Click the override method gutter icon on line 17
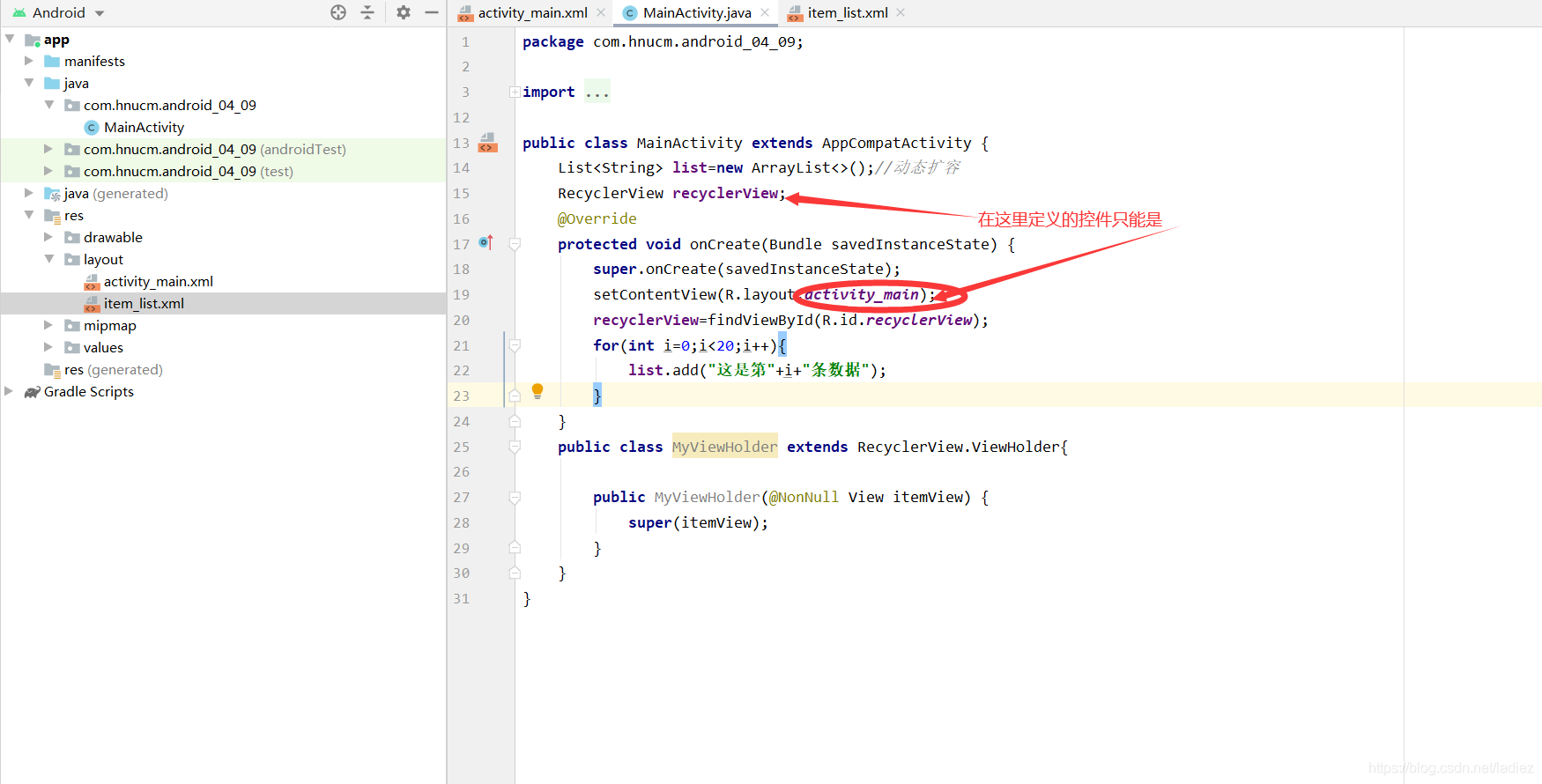The height and width of the screenshot is (784, 1542). (x=486, y=242)
